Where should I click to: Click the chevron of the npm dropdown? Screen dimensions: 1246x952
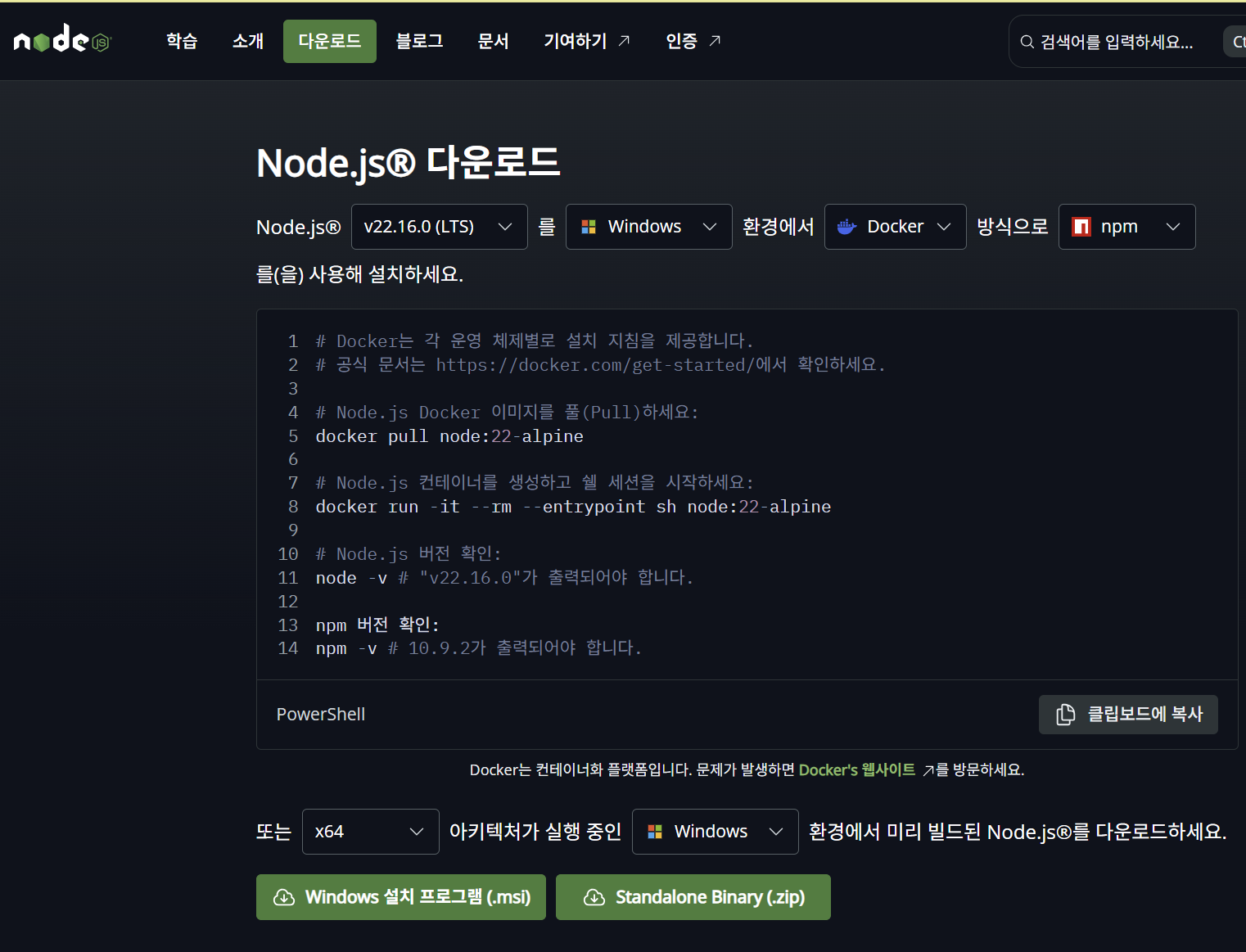[x=1173, y=227]
